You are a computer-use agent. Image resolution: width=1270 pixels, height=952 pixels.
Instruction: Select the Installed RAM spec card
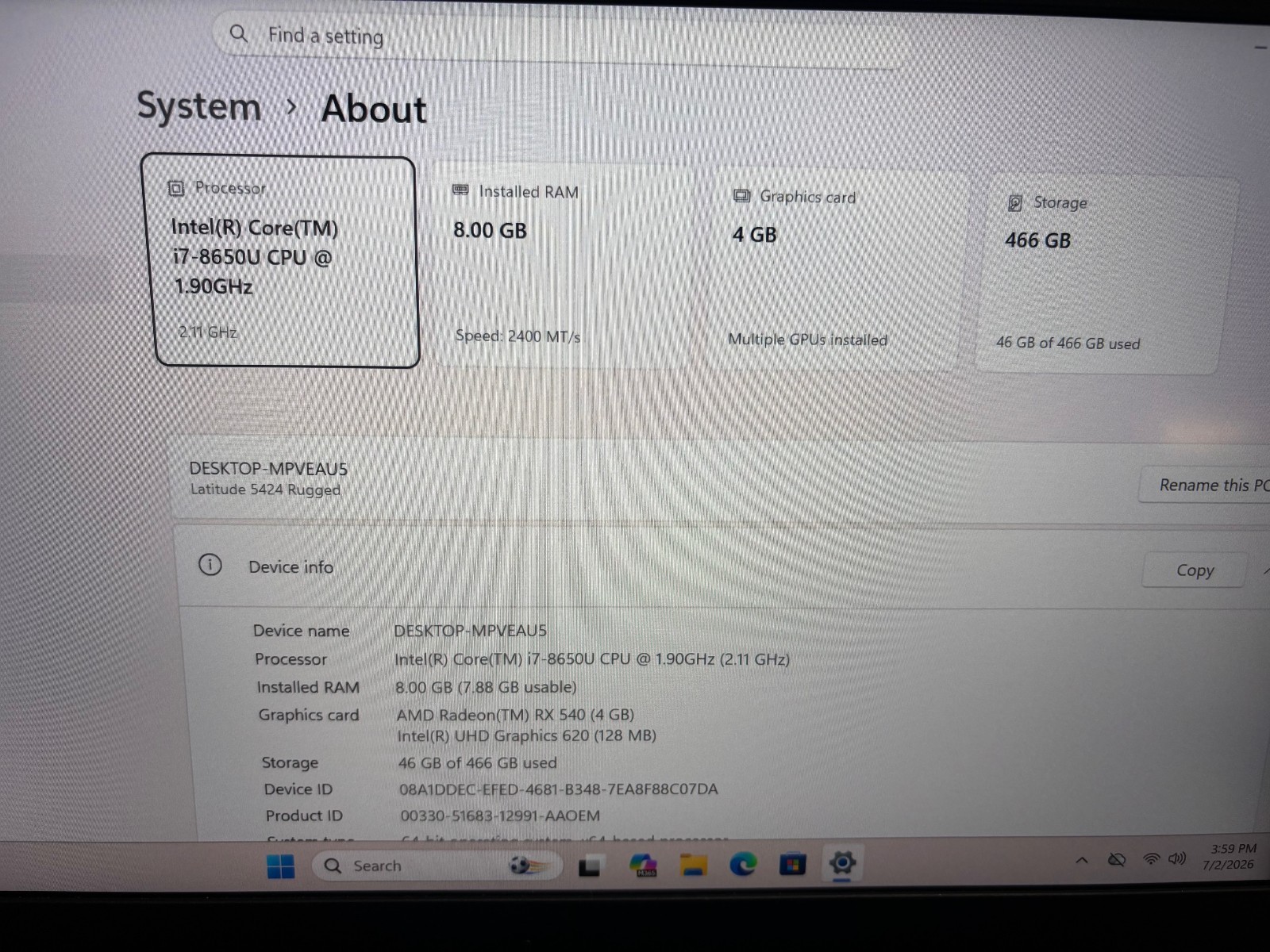[x=565, y=266]
